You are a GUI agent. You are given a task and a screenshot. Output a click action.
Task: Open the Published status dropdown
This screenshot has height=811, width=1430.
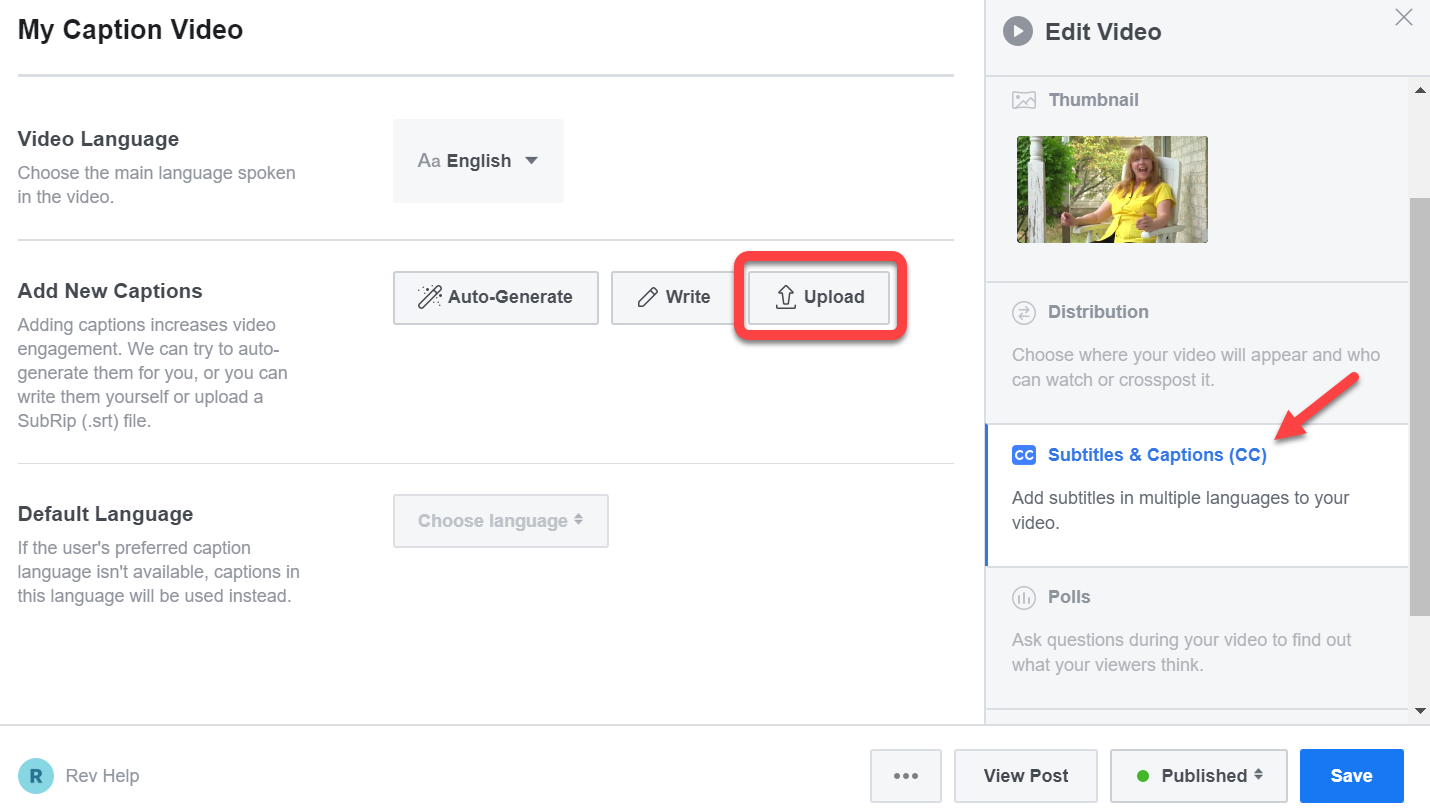point(1199,776)
